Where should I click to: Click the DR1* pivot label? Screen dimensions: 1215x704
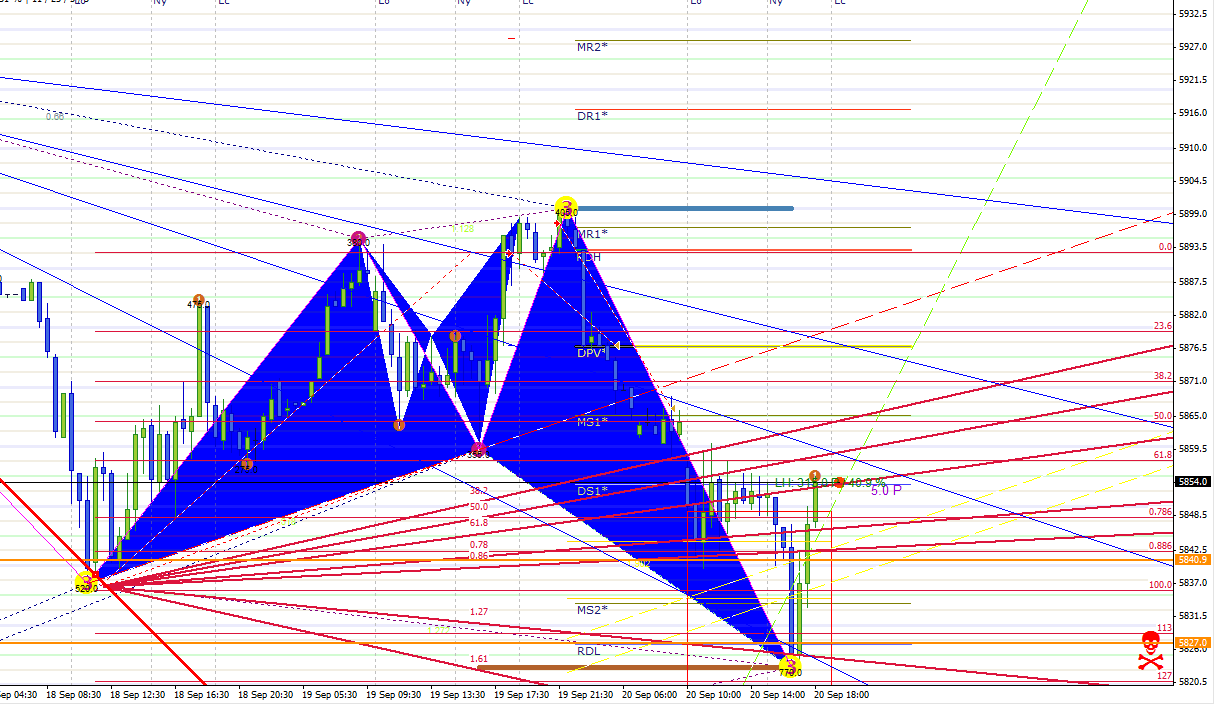[x=592, y=116]
